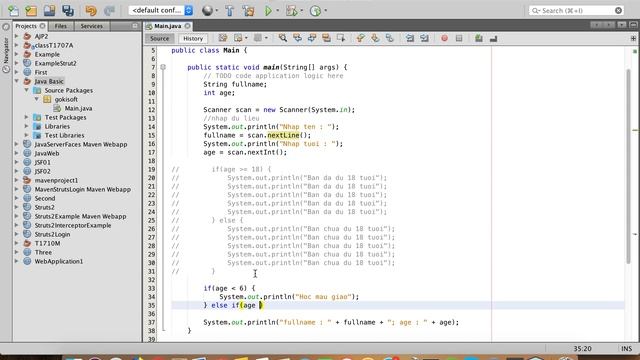Select the JavaServerFaces Maven Webapp project
Viewport: 640px width, 360px height.
tap(81, 144)
